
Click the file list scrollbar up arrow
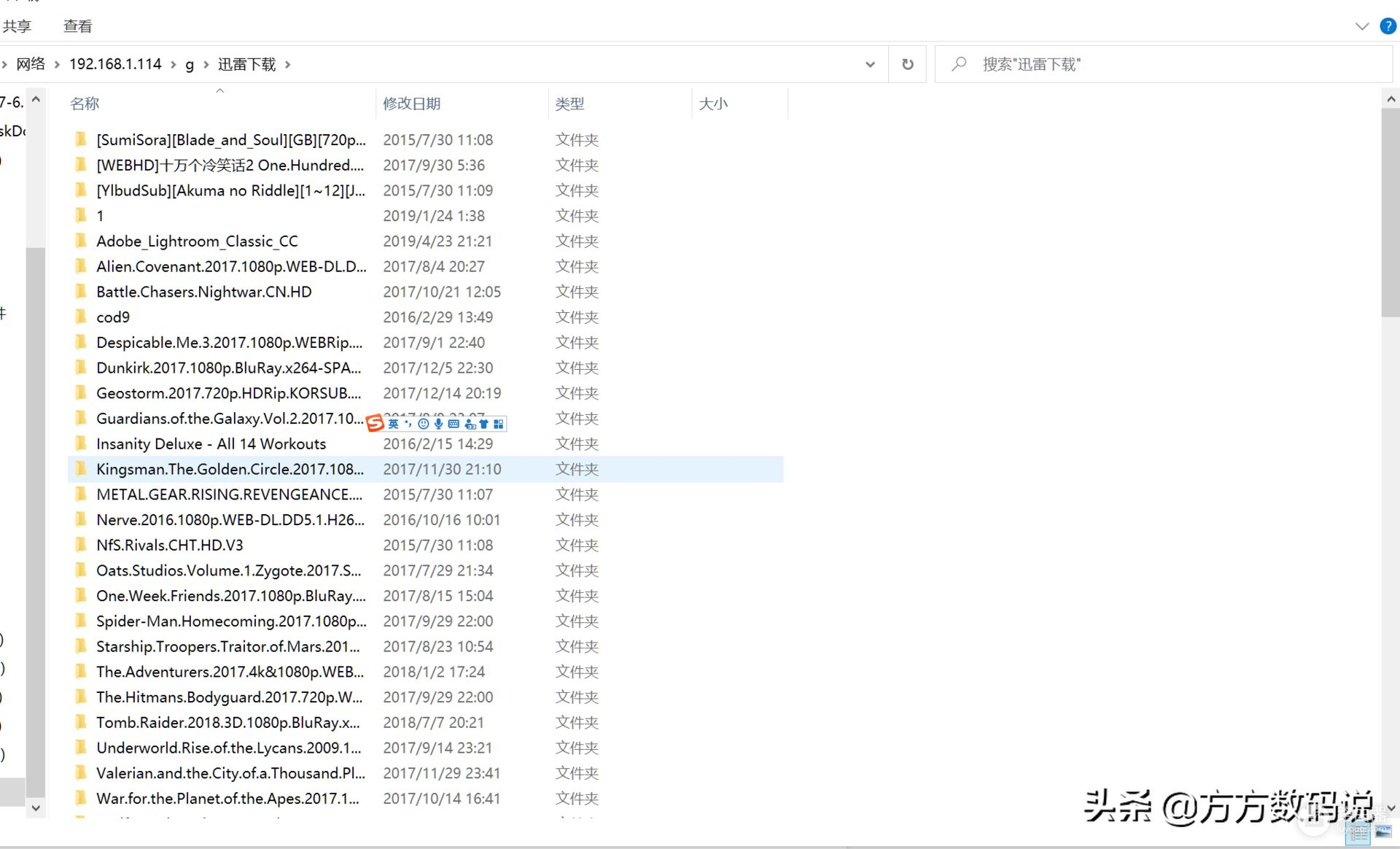(1391, 98)
